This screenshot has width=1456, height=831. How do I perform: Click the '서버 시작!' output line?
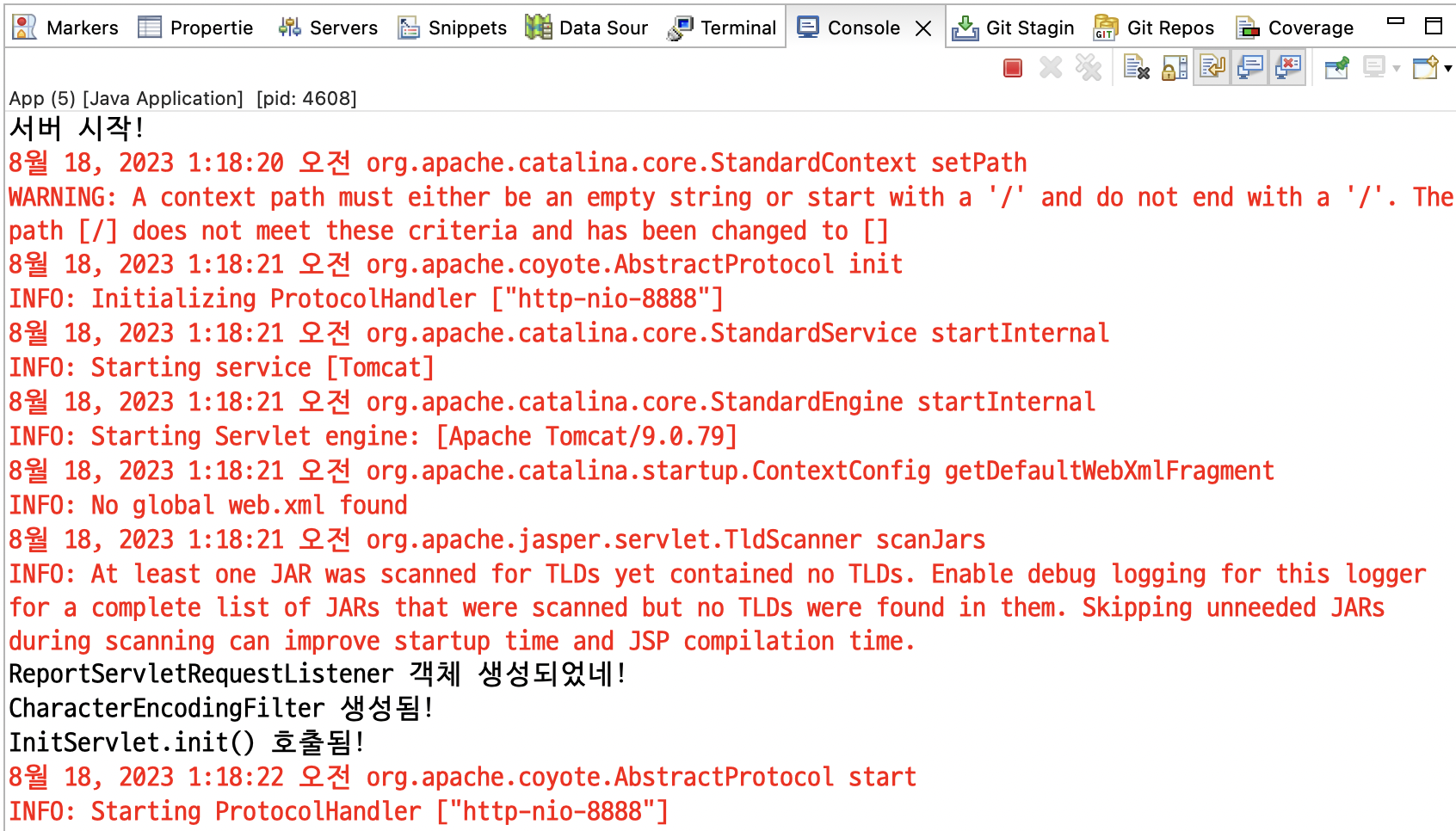point(76,128)
